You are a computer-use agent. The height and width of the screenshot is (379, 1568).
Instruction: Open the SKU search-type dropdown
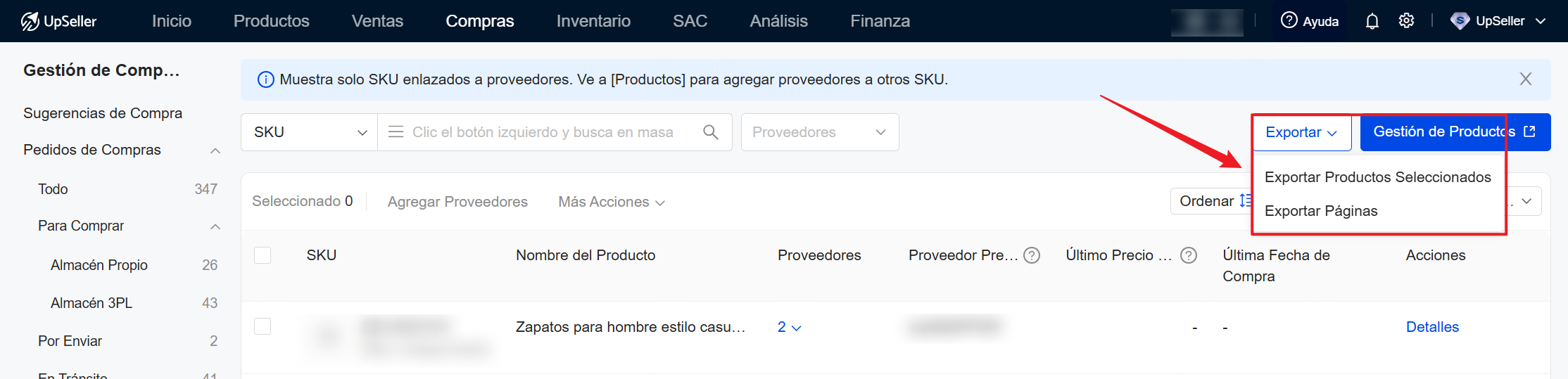tap(310, 132)
